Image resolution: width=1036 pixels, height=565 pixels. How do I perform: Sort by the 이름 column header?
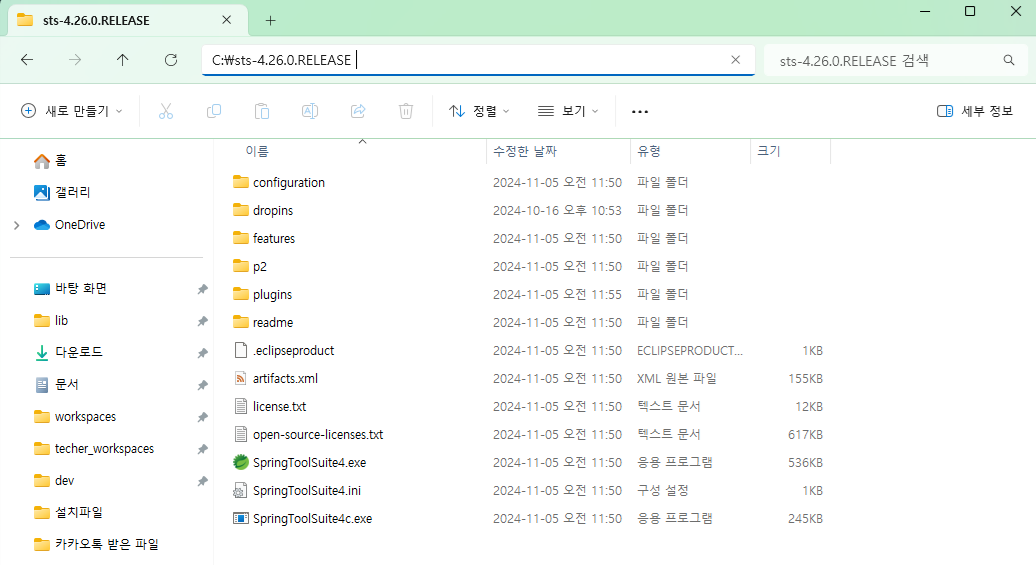pyautogui.click(x=257, y=151)
